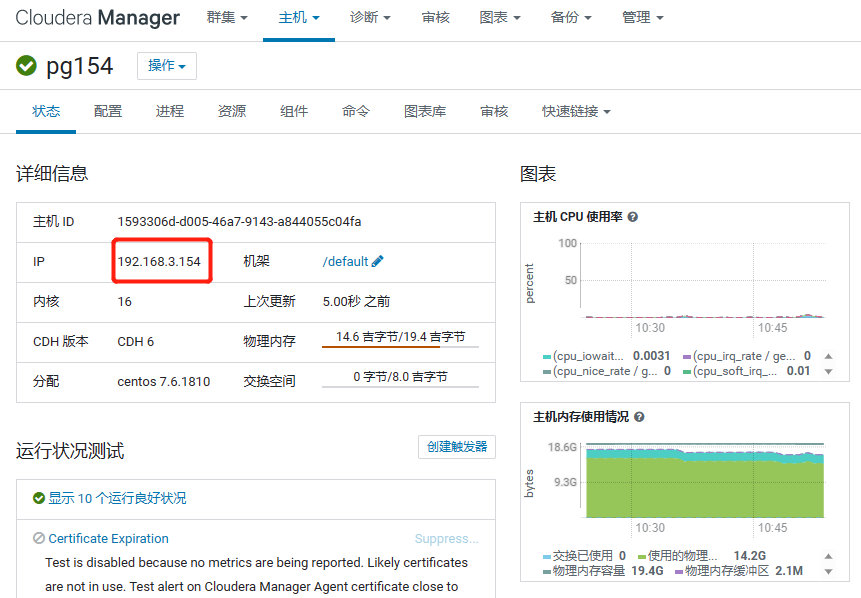
Task: Switch to the 图表库 tab
Action: click(x=425, y=111)
